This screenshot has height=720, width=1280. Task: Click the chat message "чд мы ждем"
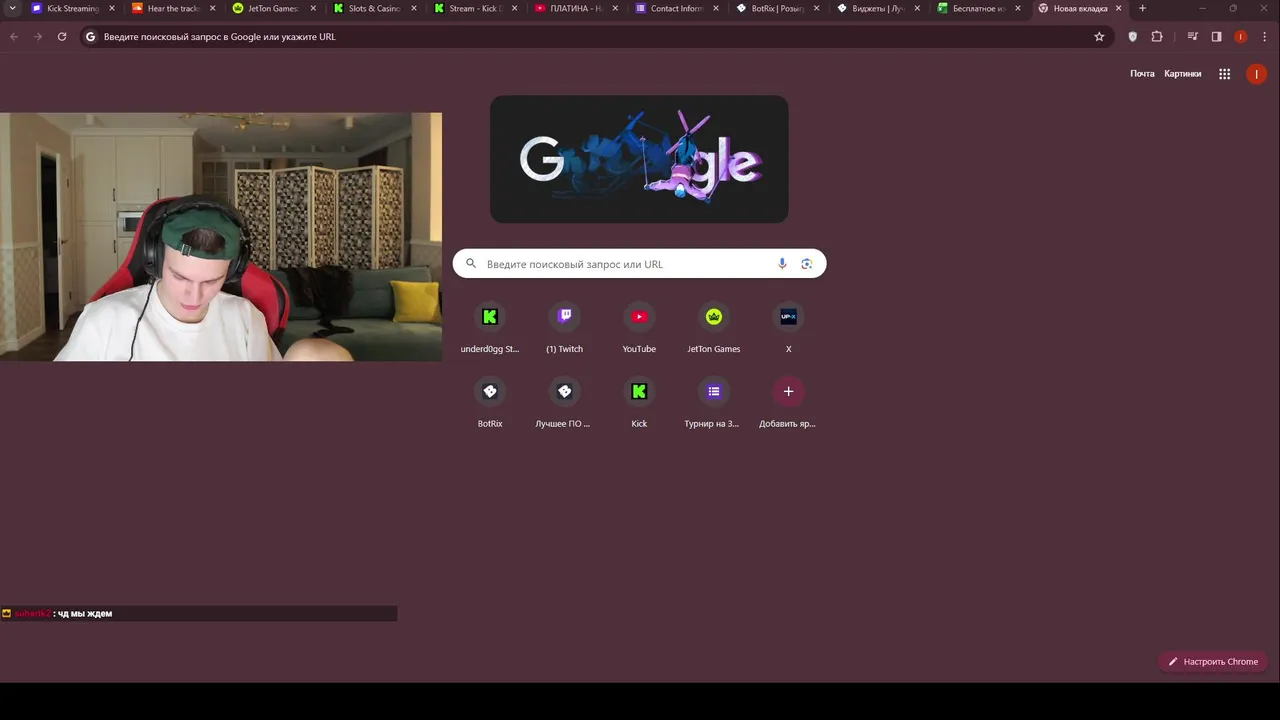pyautogui.click(x=85, y=614)
